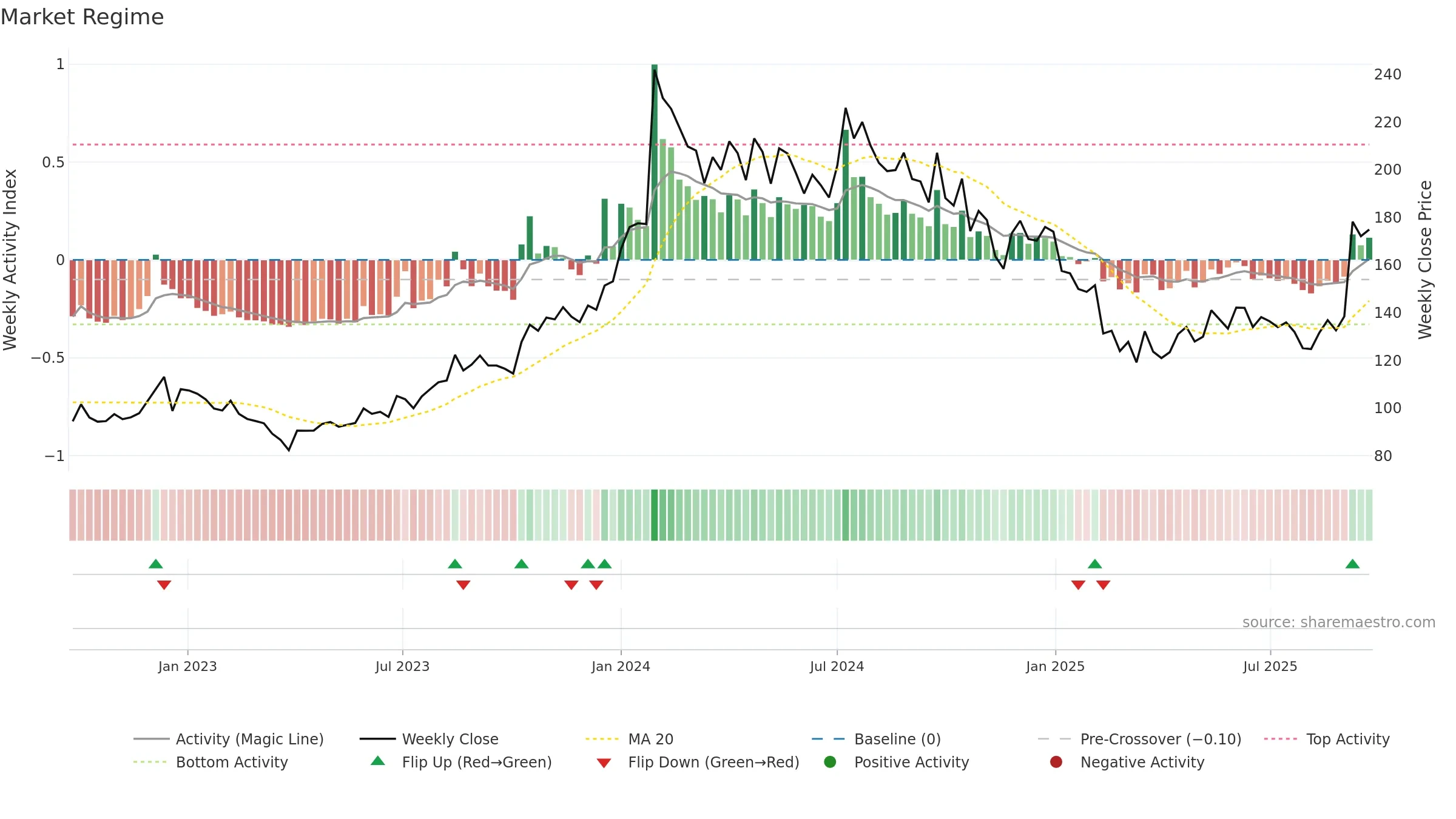Click the first green flip-up marker before Jan 2023

156,564
